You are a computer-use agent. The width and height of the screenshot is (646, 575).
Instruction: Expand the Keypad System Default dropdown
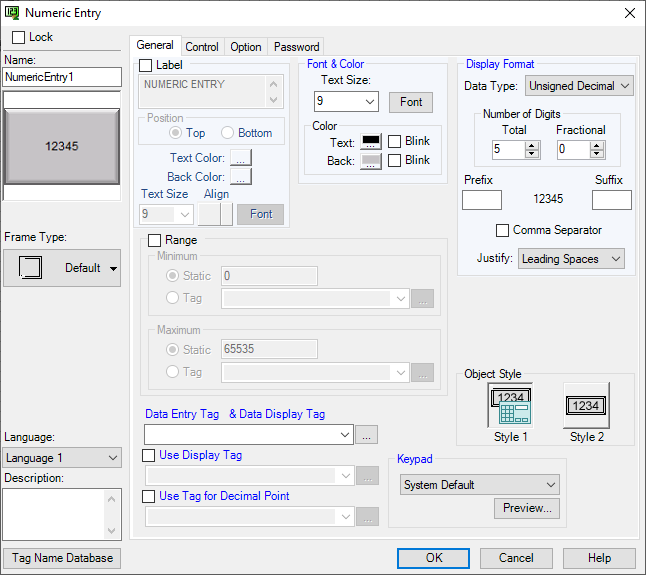click(x=478, y=485)
